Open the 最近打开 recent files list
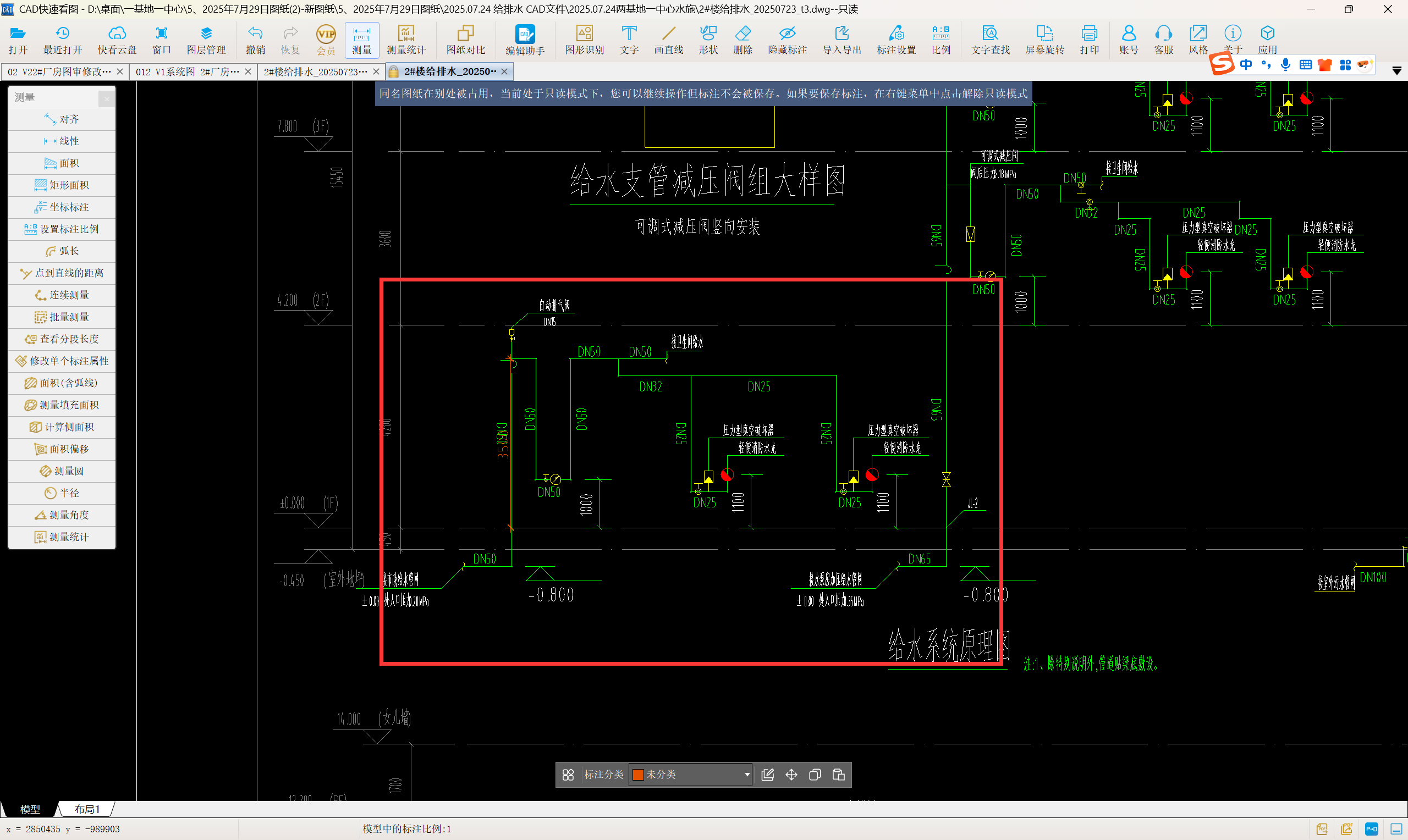Screen dimensions: 1408x840 pos(63,40)
